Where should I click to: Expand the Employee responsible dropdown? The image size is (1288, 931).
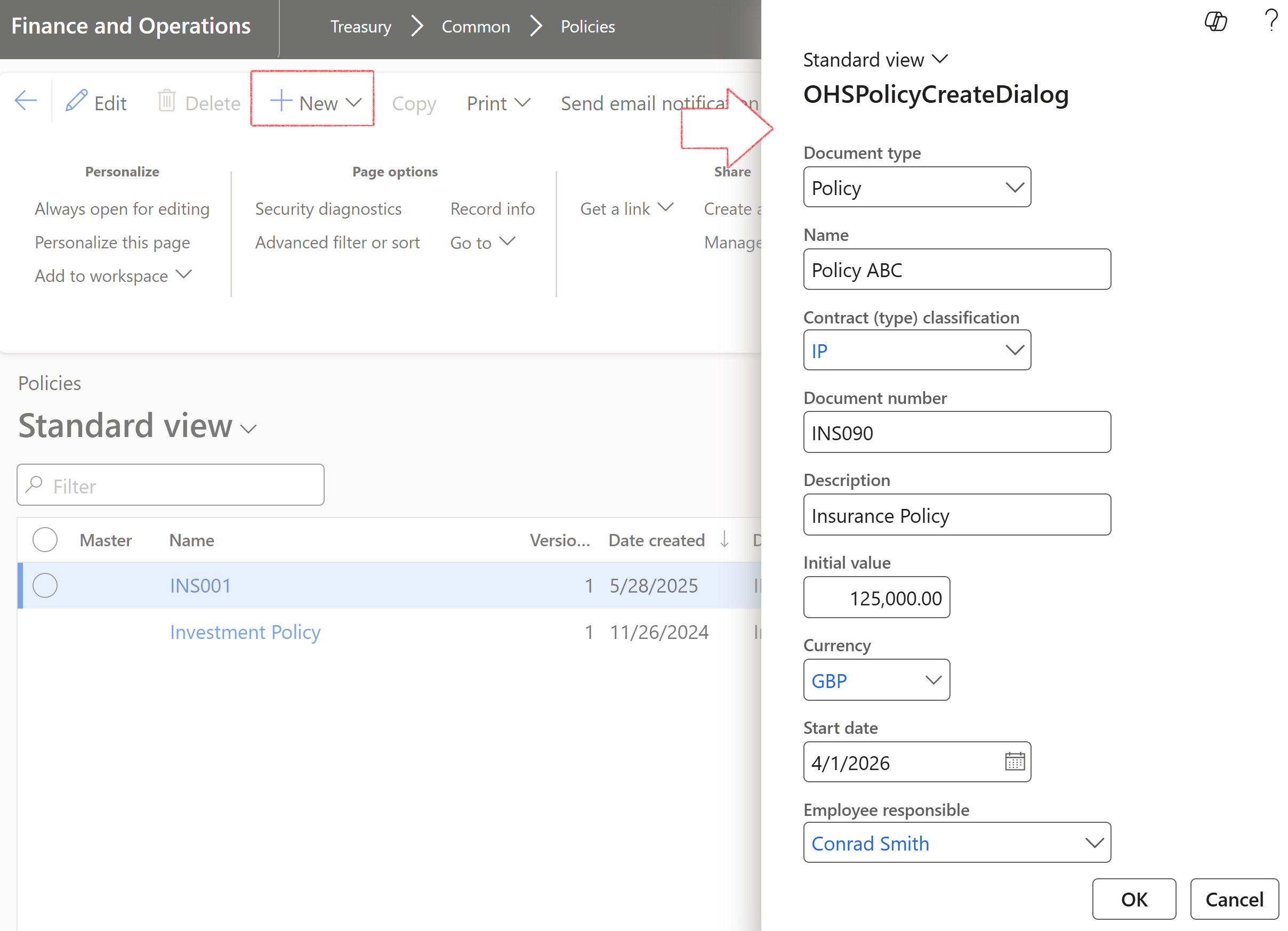[1094, 843]
